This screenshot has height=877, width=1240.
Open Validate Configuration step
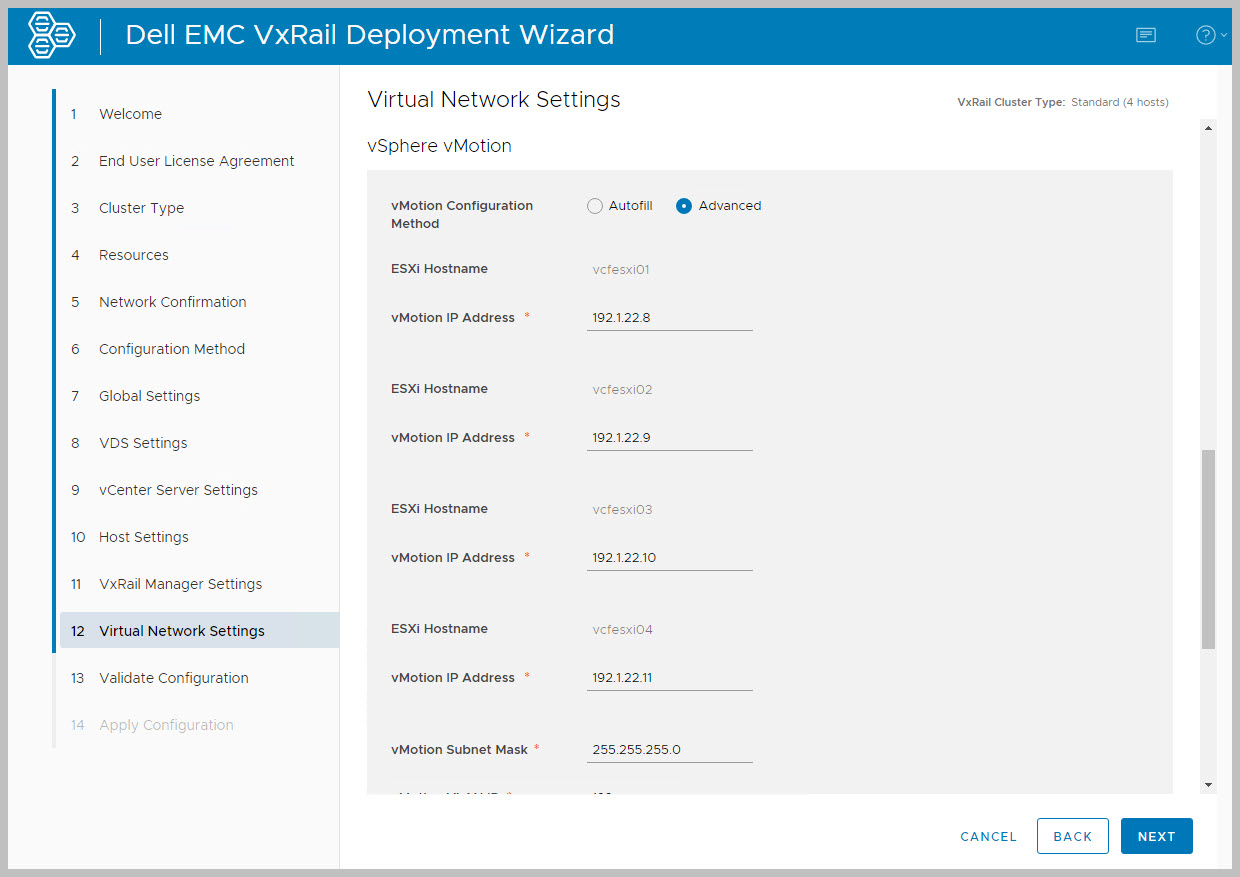tap(174, 678)
